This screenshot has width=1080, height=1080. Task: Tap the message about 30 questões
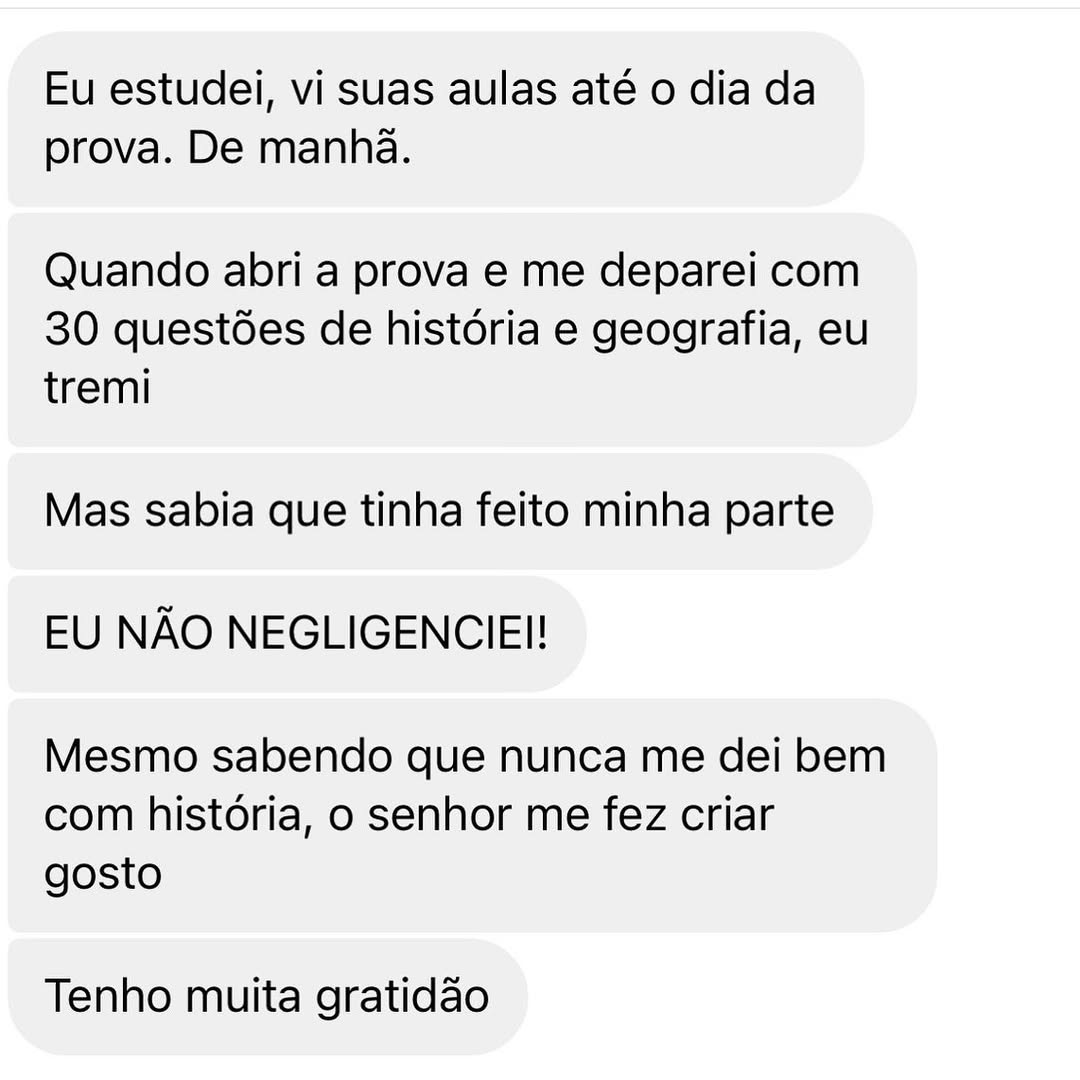click(x=460, y=330)
